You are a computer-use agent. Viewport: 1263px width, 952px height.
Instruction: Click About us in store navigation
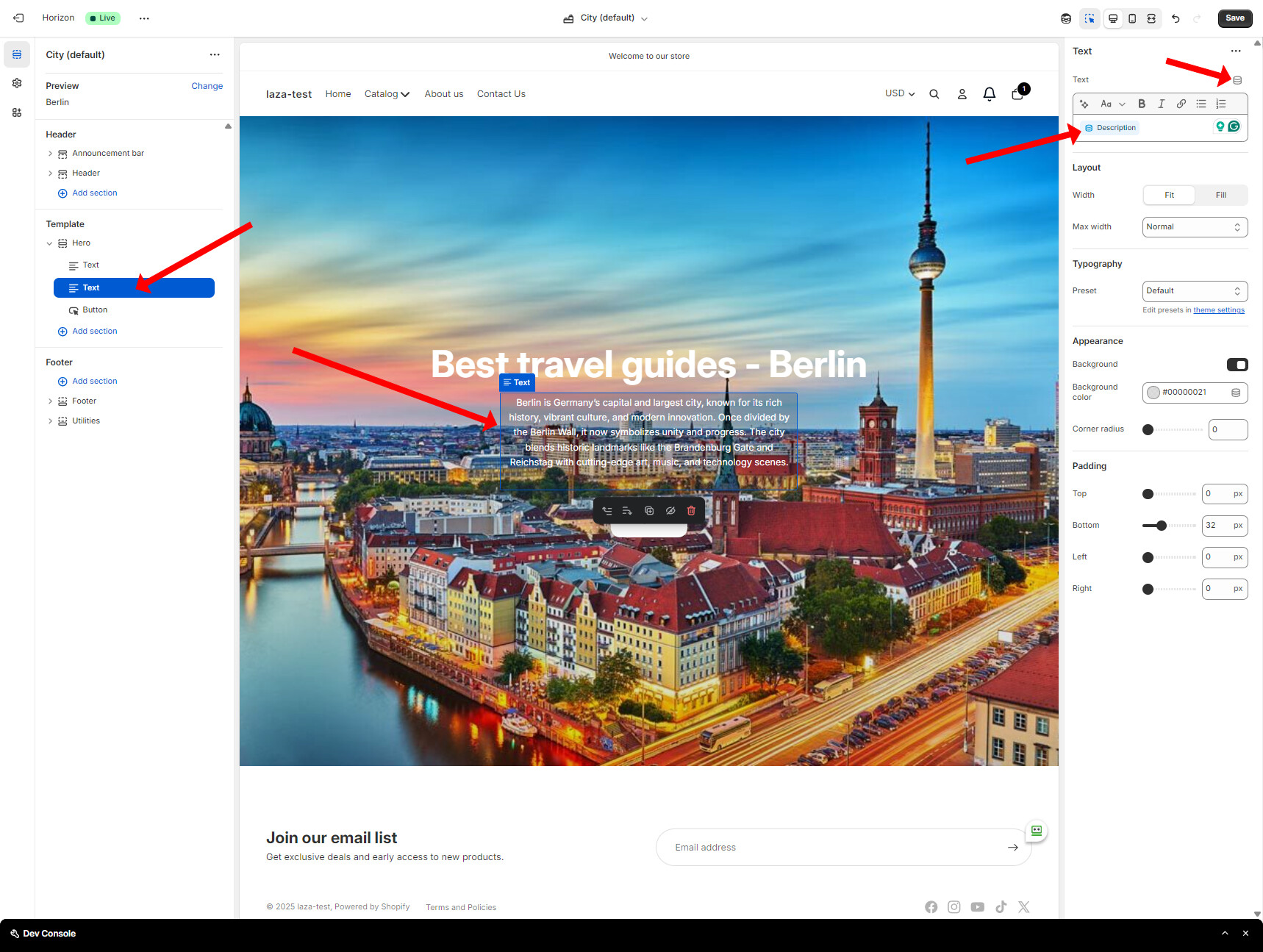tap(444, 94)
